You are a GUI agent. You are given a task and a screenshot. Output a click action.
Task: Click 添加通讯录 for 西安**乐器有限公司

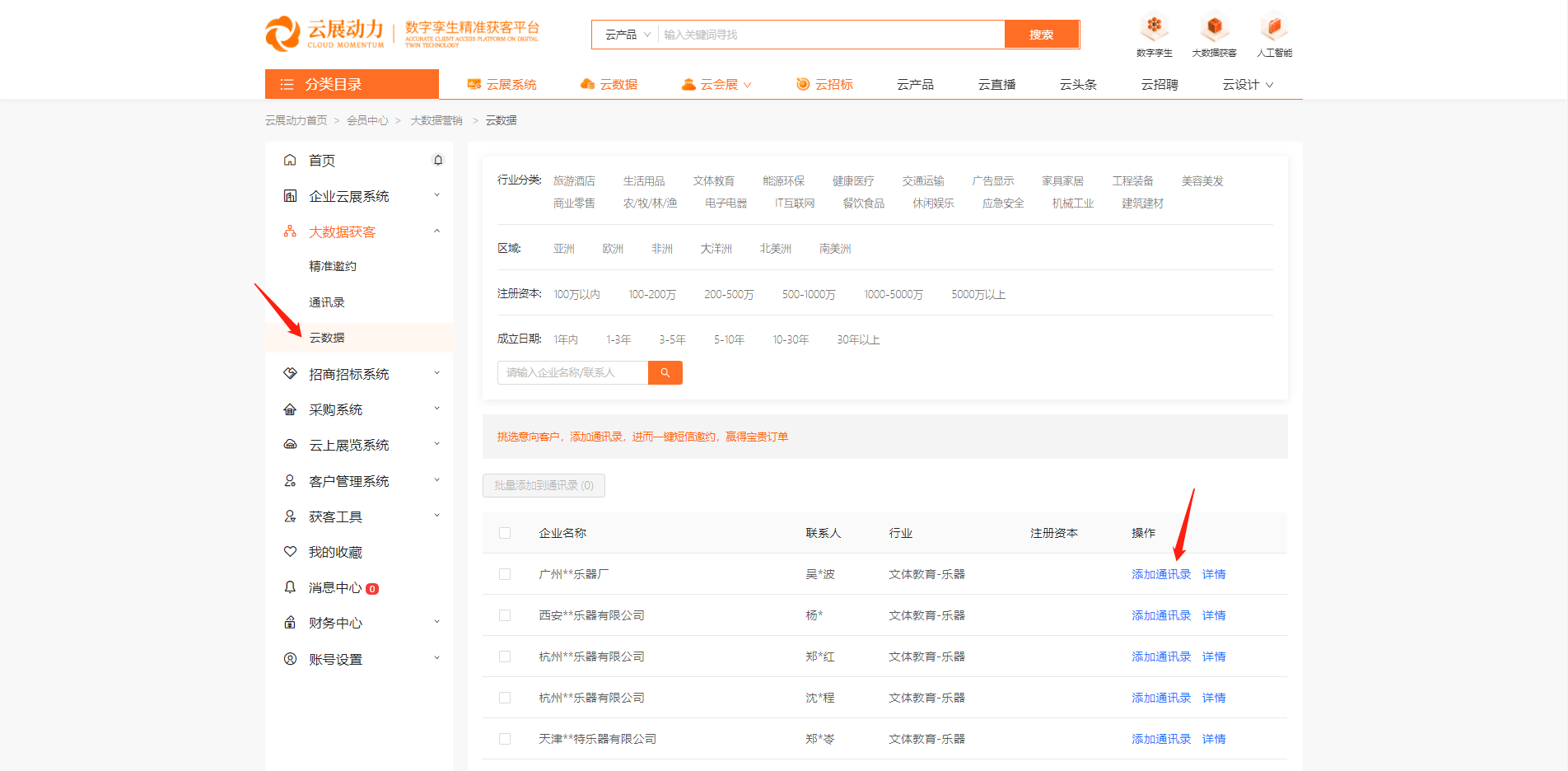(1160, 614)
